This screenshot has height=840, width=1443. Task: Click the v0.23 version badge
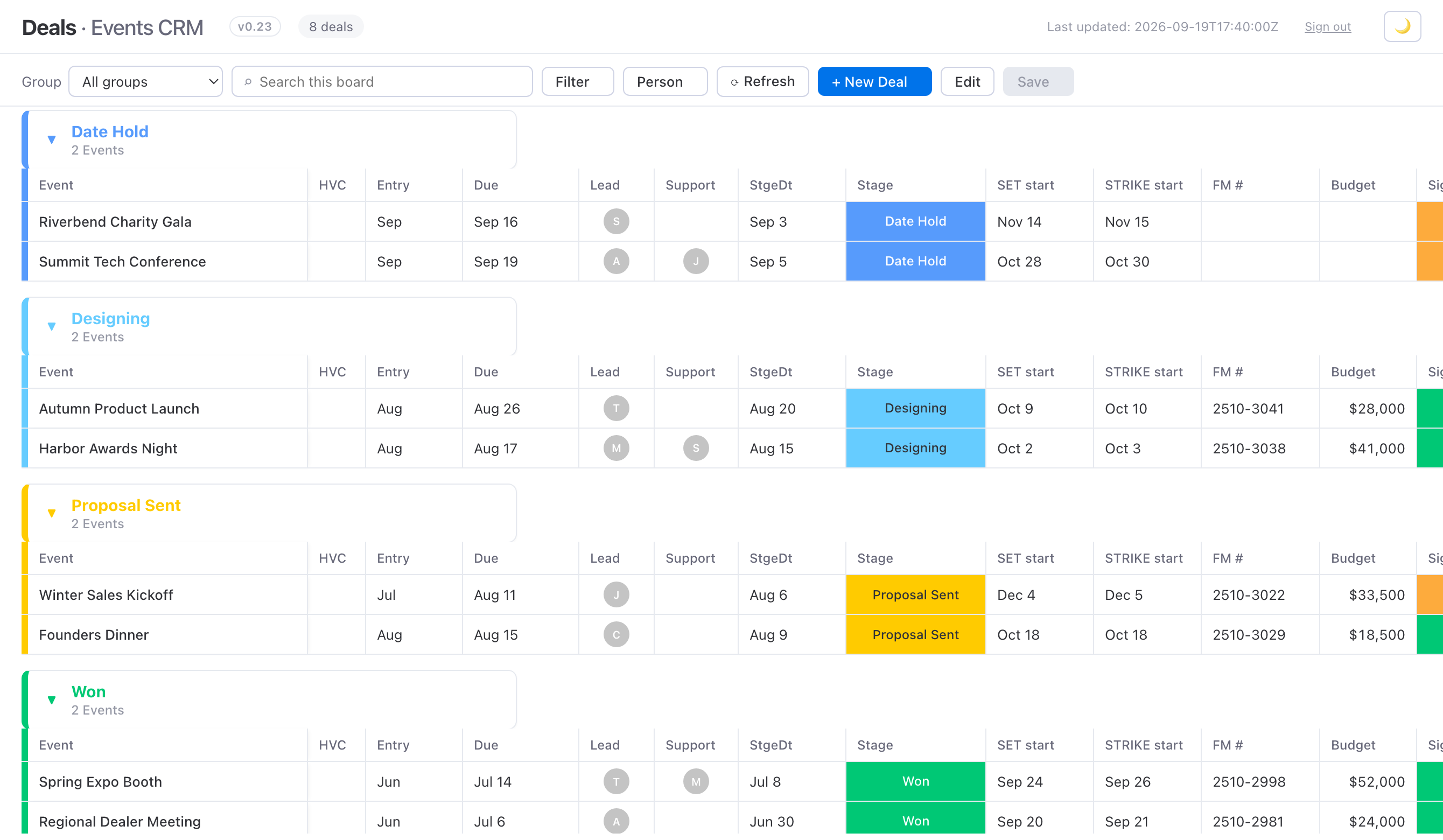(x=255, y=27)
